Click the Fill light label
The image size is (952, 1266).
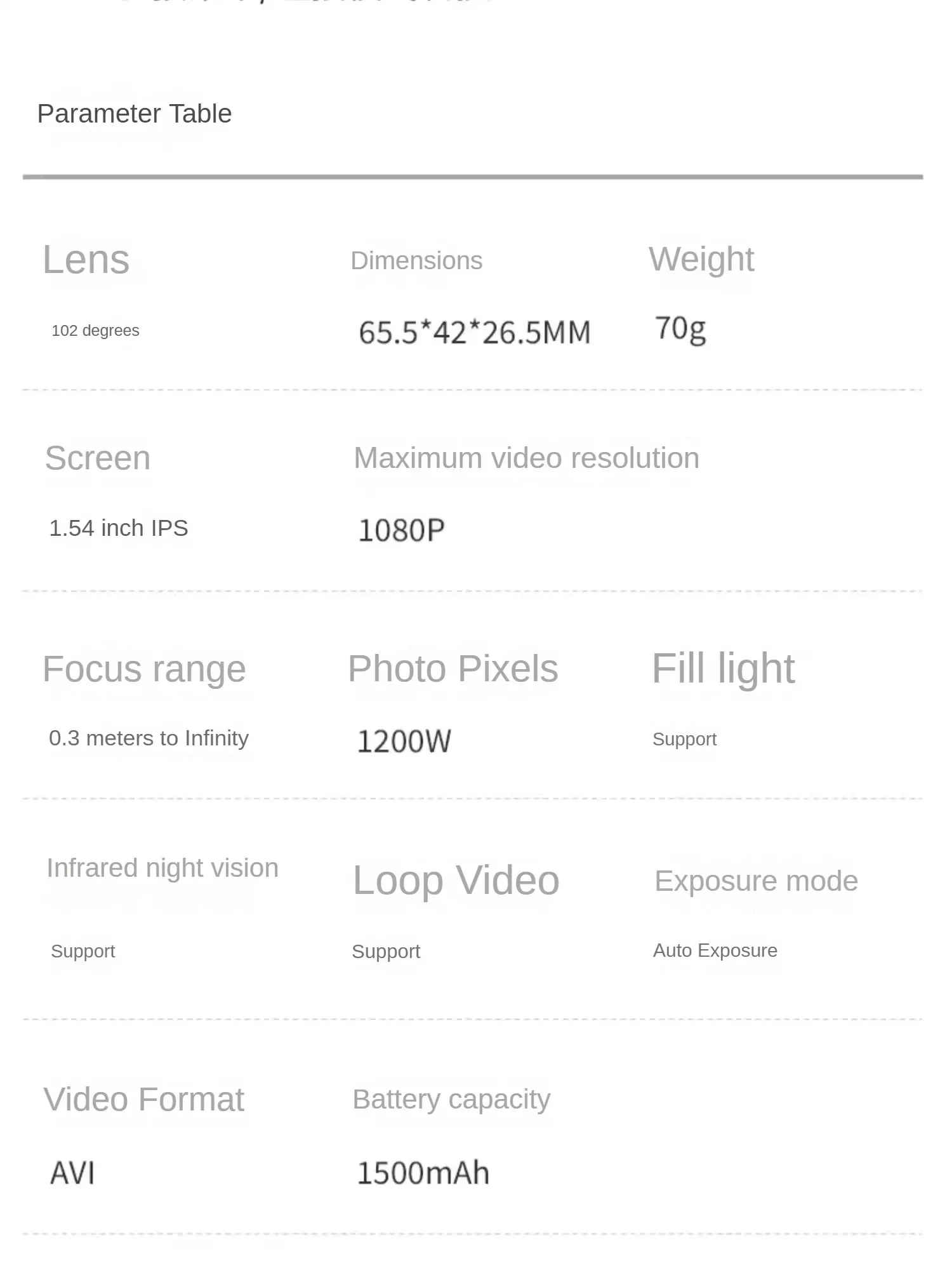723,669
